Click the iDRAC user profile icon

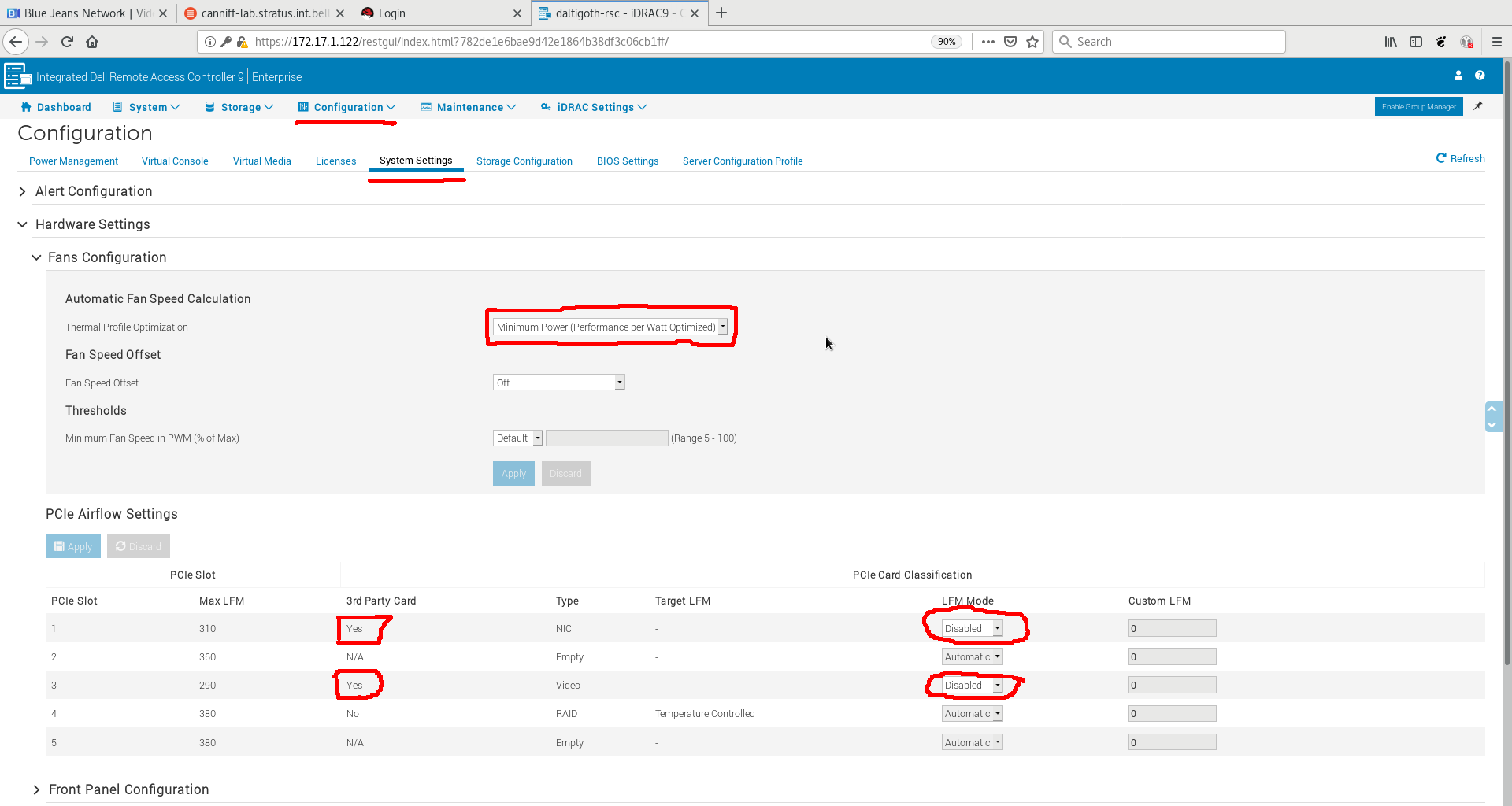[x=1458, y=76]
